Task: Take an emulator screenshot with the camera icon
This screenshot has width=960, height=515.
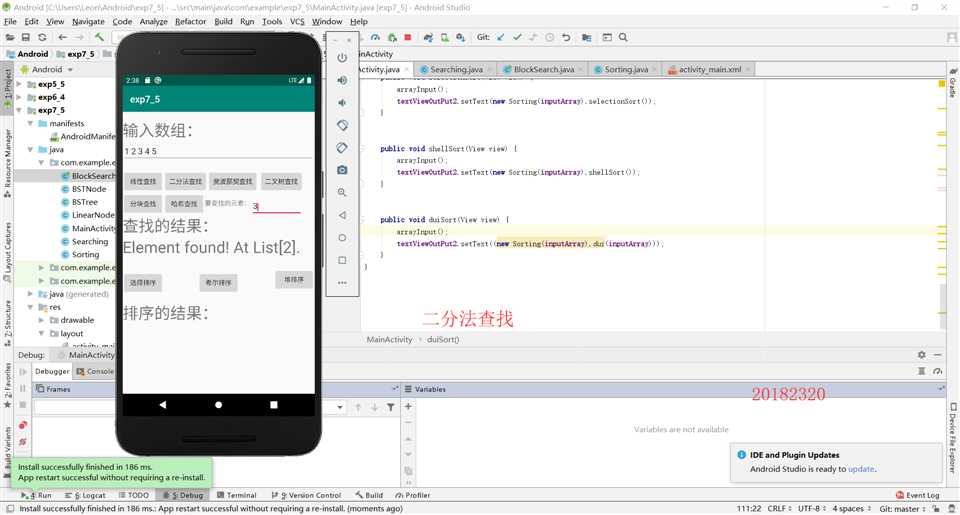Action: coord(342,170)
